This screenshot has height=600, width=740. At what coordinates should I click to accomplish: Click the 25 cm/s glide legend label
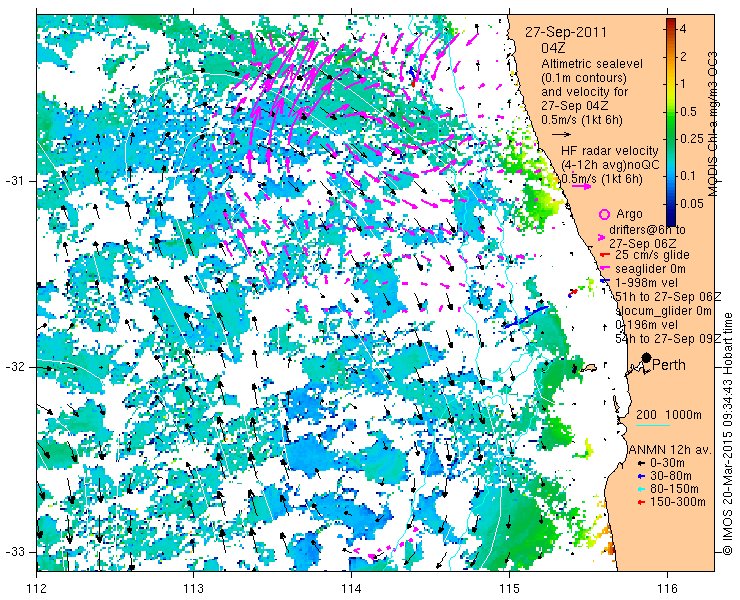tap(653, 255)
